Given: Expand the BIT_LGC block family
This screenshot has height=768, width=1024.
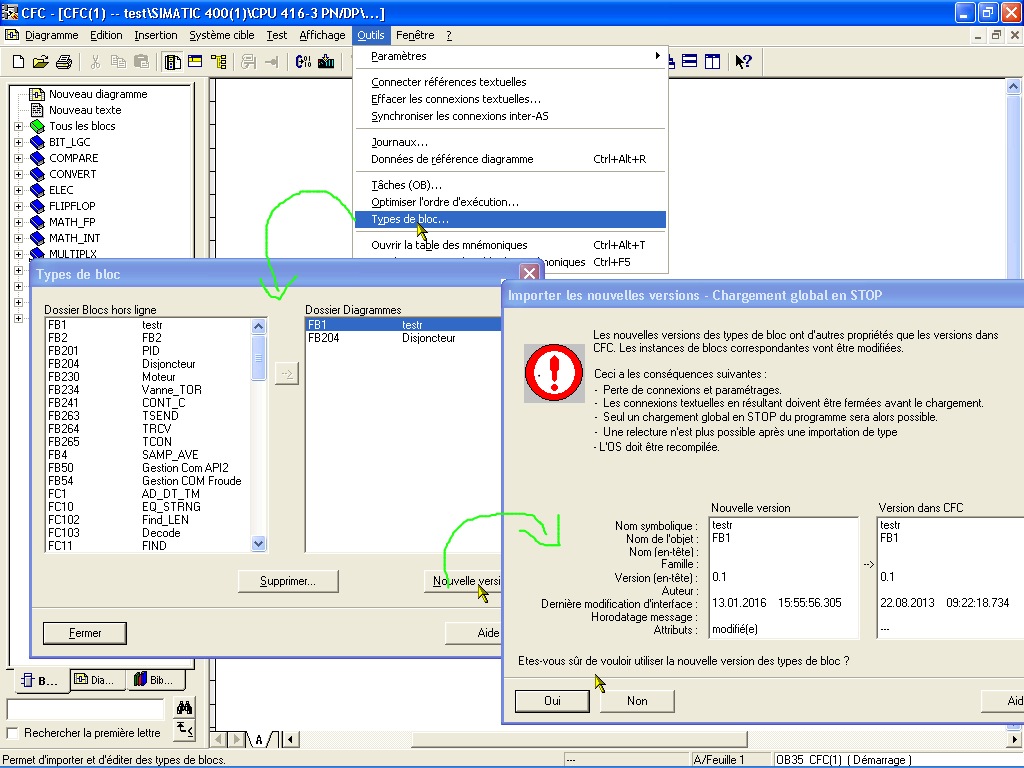Looking at the screenshot, I should [x=18, y=142].
